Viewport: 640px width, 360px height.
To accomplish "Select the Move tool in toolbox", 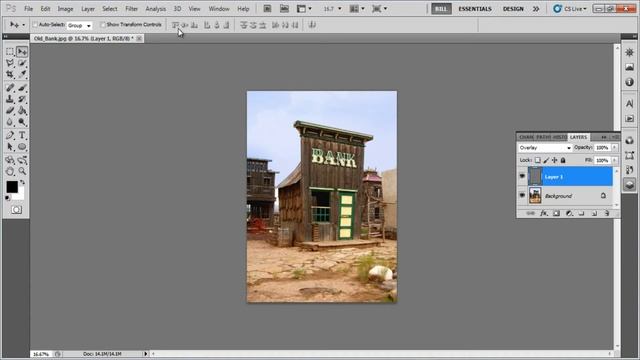I will [x=22, y=52].
